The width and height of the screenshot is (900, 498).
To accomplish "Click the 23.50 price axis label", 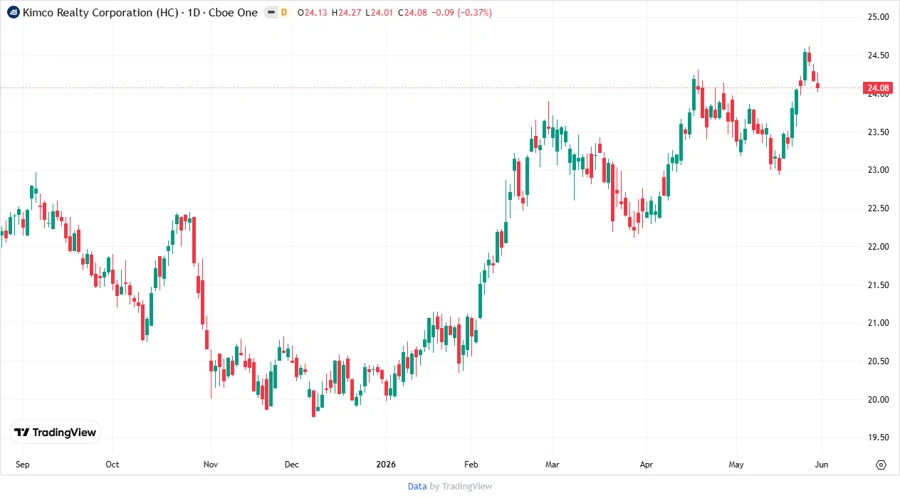I will 878,132.
